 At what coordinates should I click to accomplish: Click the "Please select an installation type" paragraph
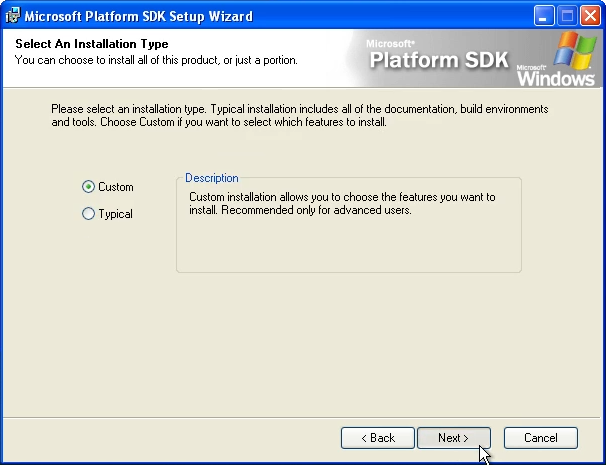pos(300,114)
